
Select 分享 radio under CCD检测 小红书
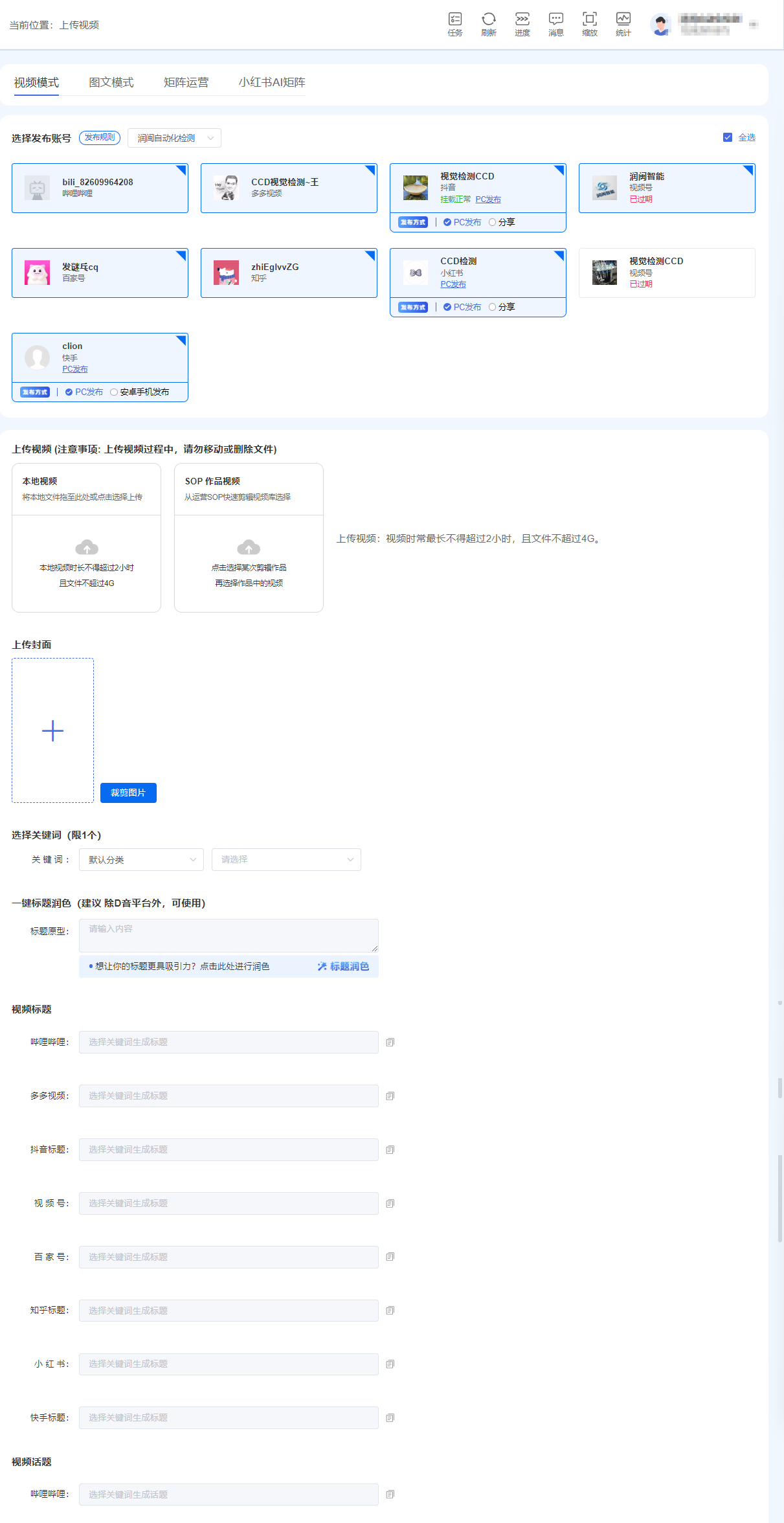point(493,307)
